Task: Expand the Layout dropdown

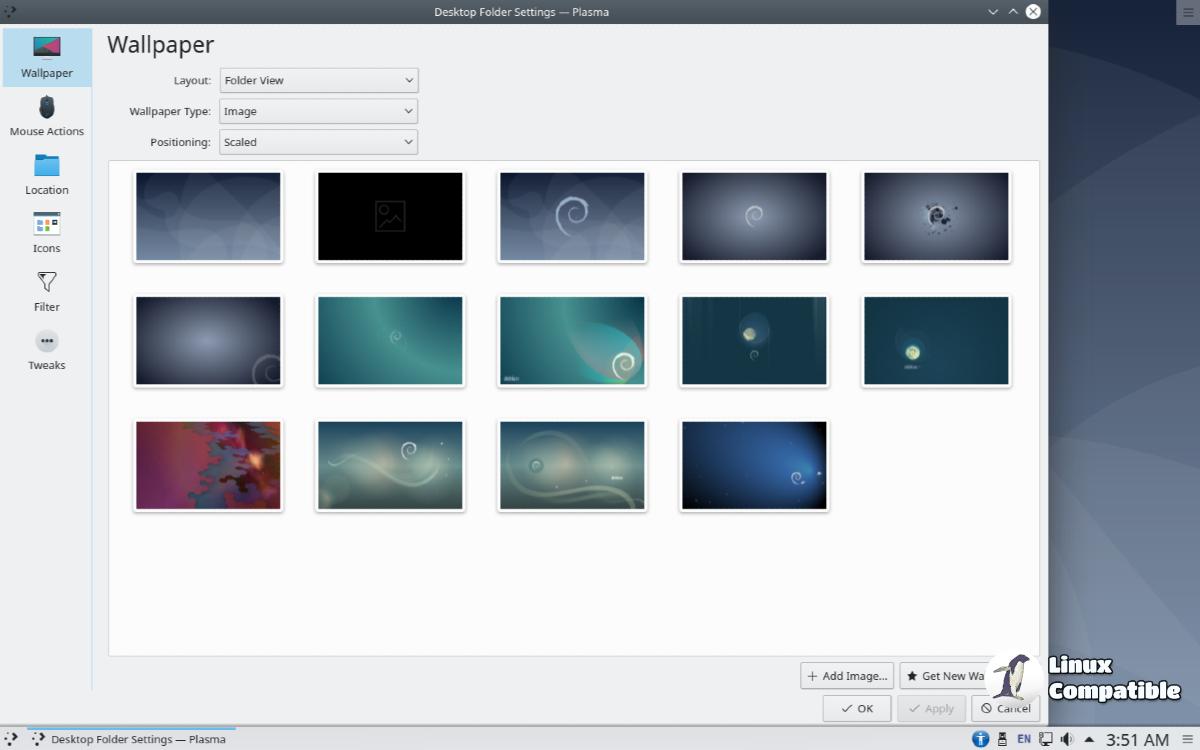Action: (x=318, y=80)
